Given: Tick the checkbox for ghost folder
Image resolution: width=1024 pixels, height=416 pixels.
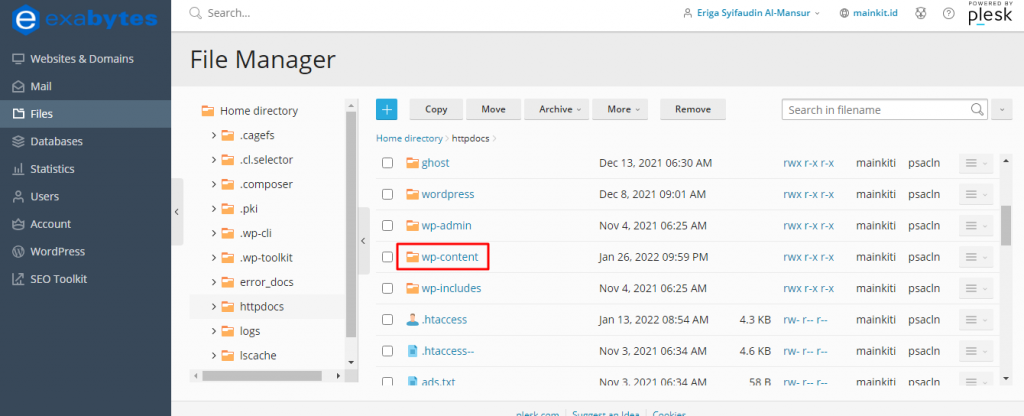Looking at the screenshot, I should pos(387,163).
